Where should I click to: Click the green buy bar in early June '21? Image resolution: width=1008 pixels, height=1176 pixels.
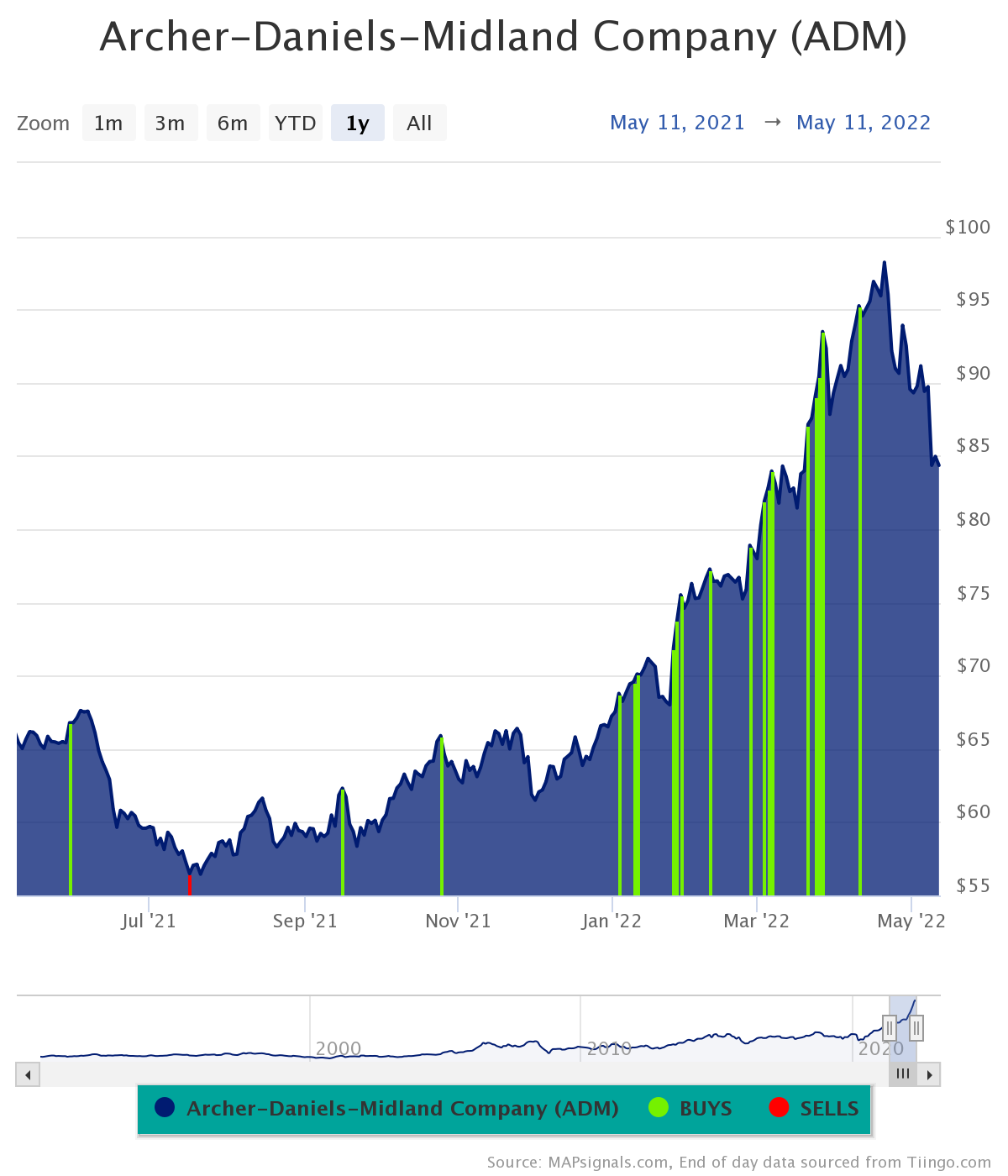tap(70, 809)
